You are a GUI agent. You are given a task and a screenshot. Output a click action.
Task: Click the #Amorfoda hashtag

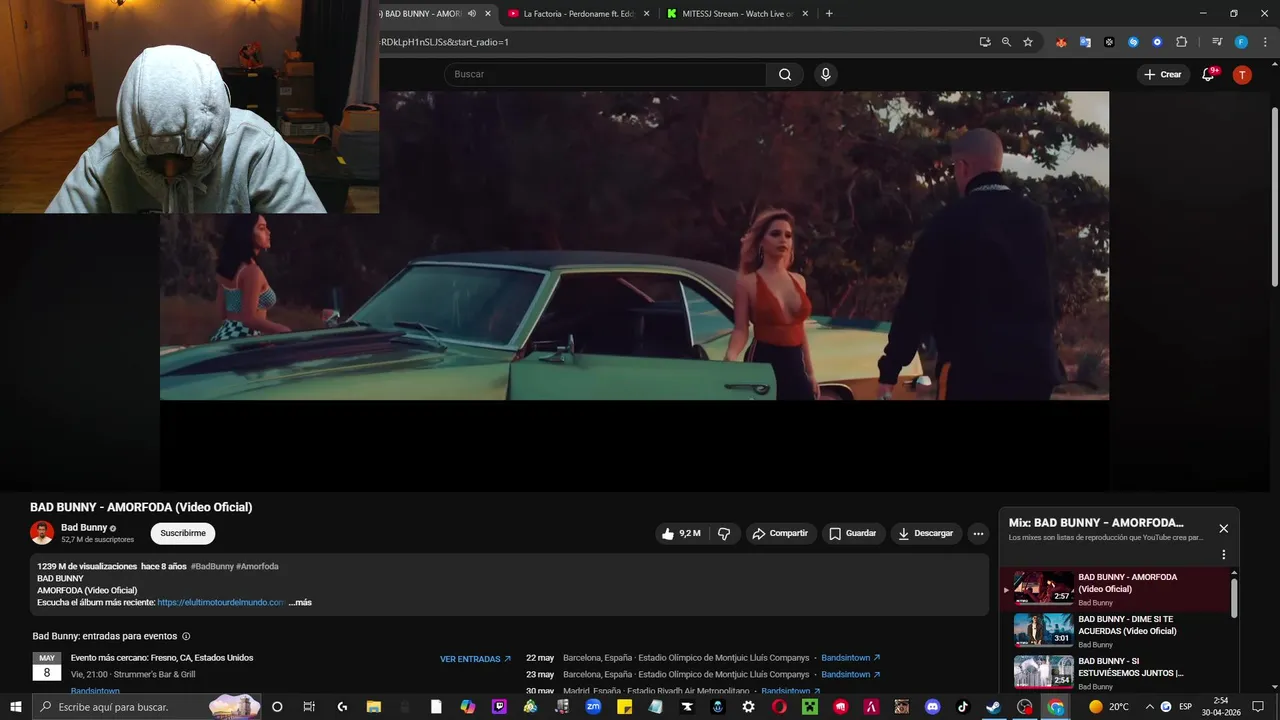pyautogui.click(x=257, y=566)
